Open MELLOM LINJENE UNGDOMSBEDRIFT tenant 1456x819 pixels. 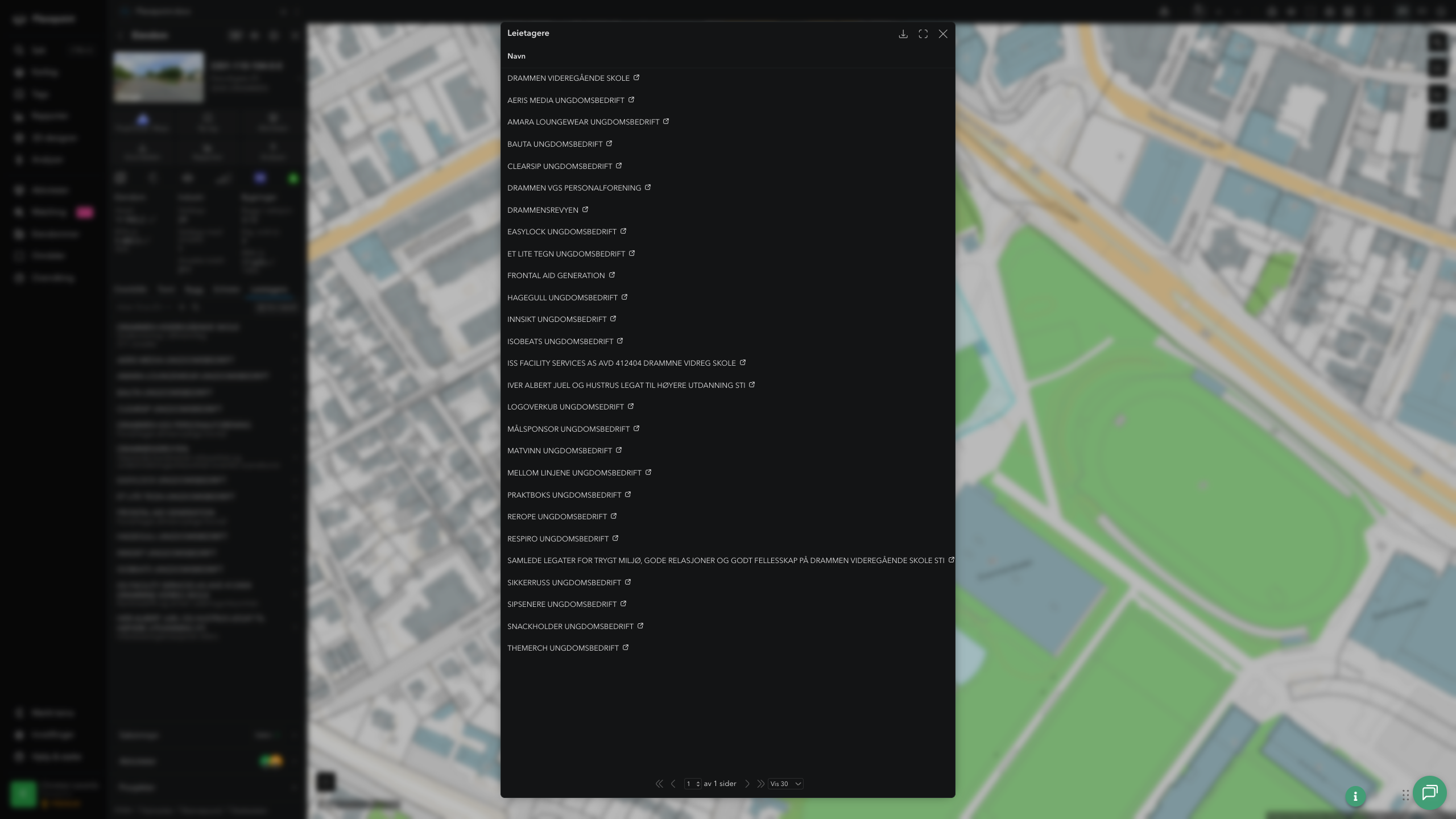point(574,473)
